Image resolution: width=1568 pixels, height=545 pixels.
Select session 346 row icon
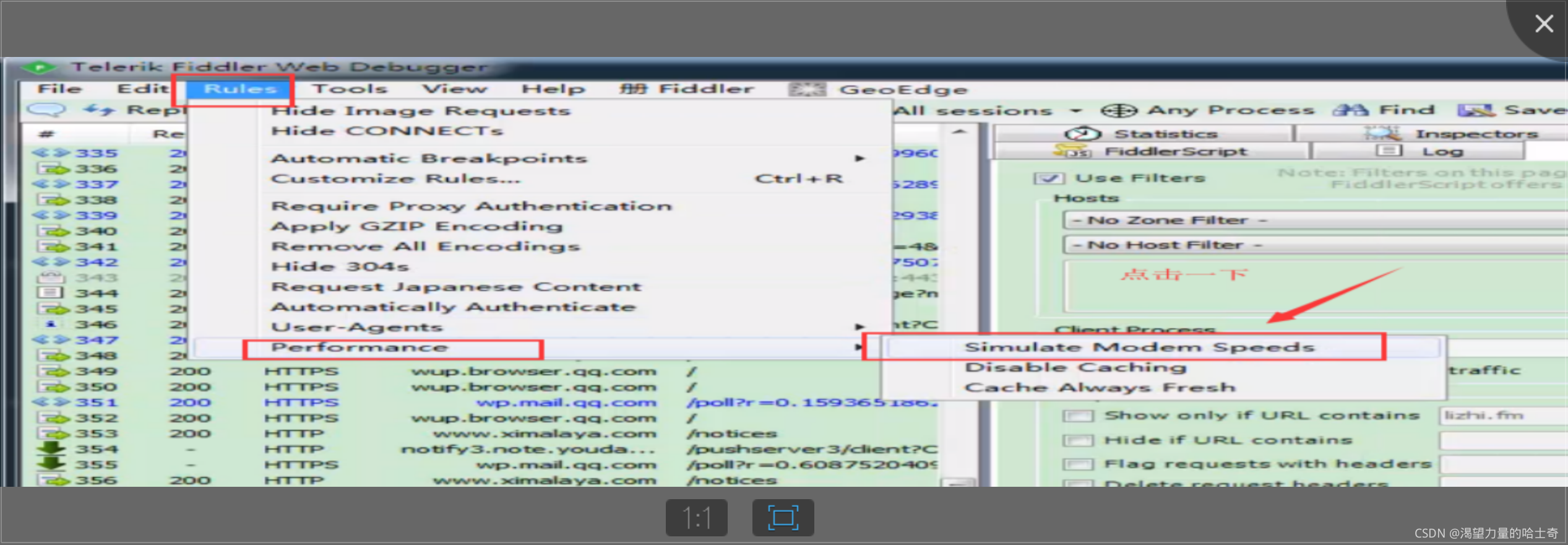click(x=51, y=324)
